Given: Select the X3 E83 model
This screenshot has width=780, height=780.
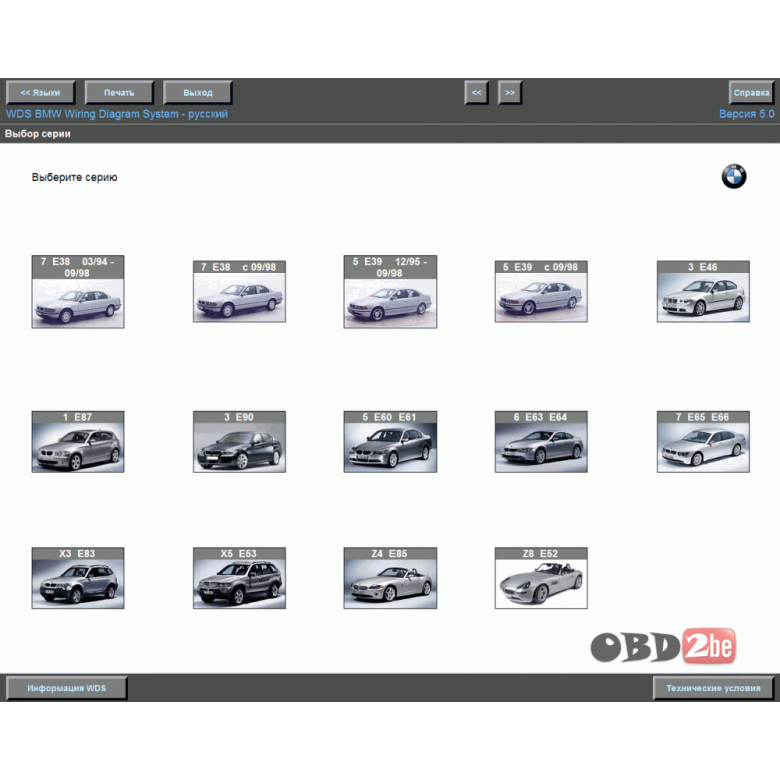Looking at the screenshot, I should (78, 578).
